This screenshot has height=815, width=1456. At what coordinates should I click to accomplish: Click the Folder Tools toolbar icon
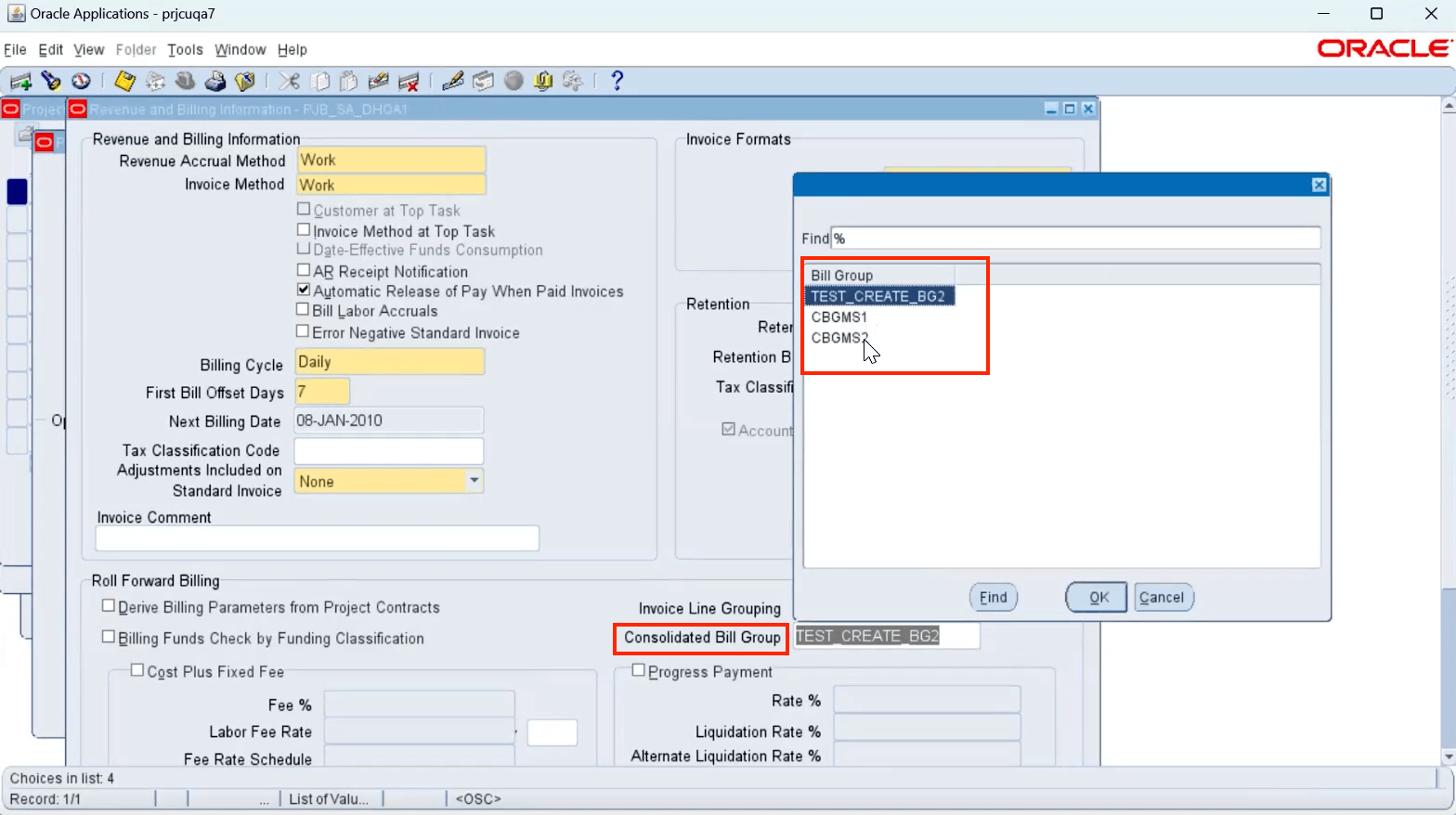[x=573, y=82]
